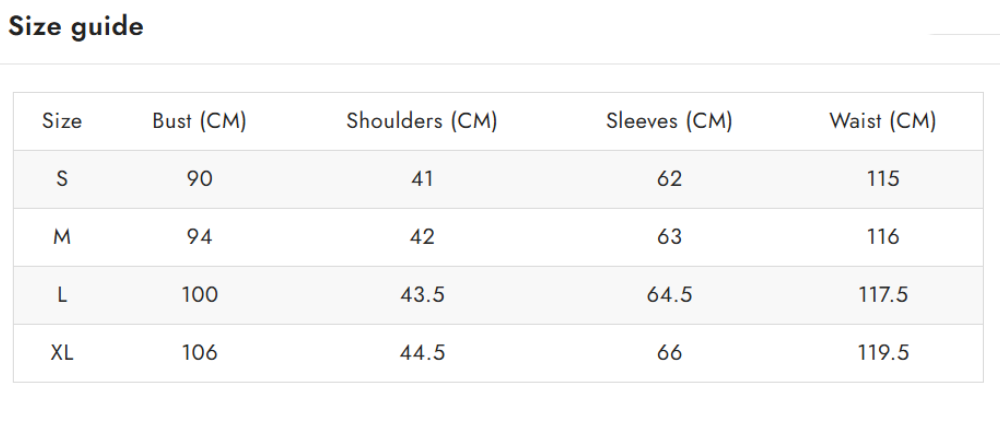This screenshot has height=444, width=1000.
Task: Select the sleeves value 66
Action: [x=669, y=354]
